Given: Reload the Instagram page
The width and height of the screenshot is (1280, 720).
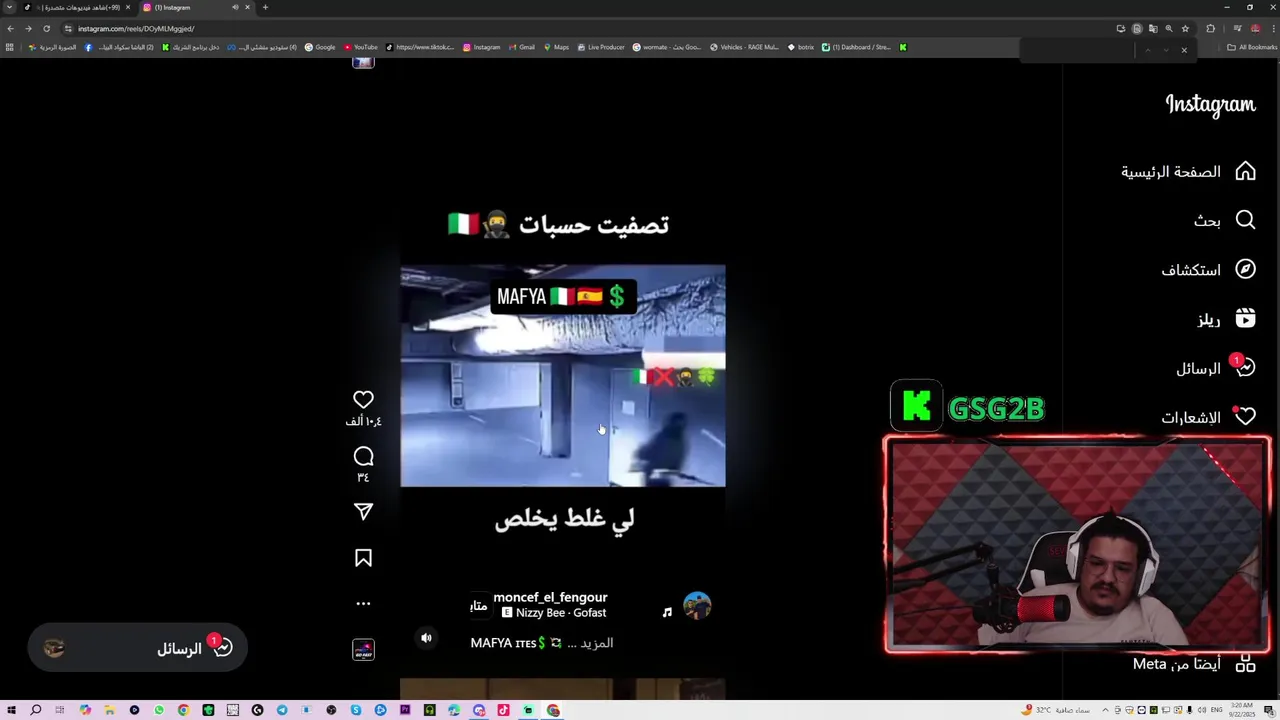Looking at the screenshot, I should [46, 28].
